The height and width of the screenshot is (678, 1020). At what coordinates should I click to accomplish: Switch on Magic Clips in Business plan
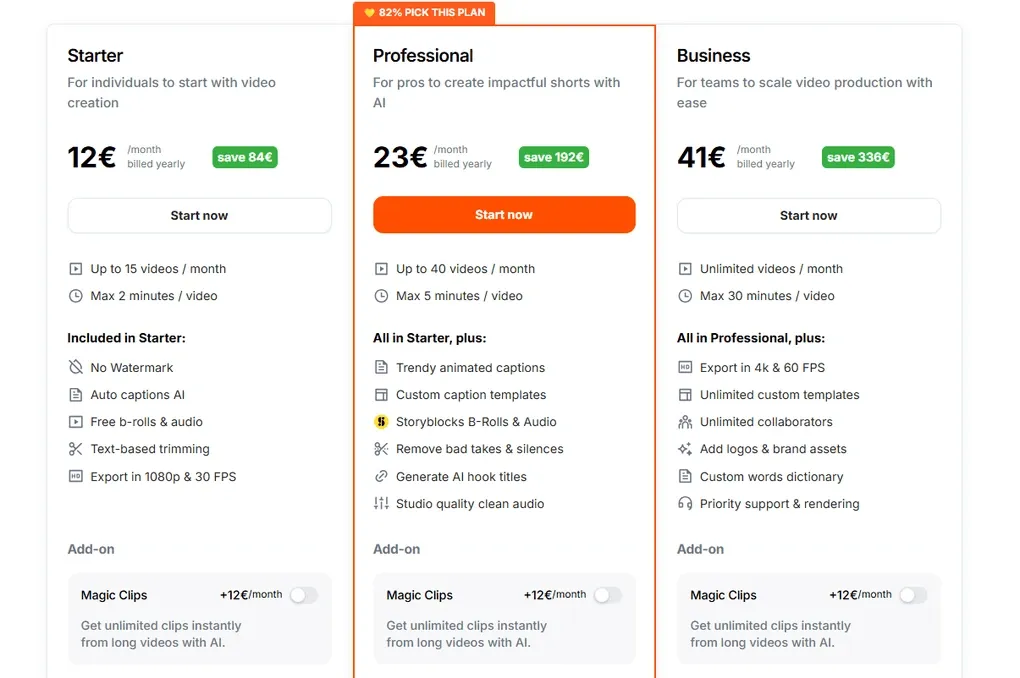coord(913,594)
